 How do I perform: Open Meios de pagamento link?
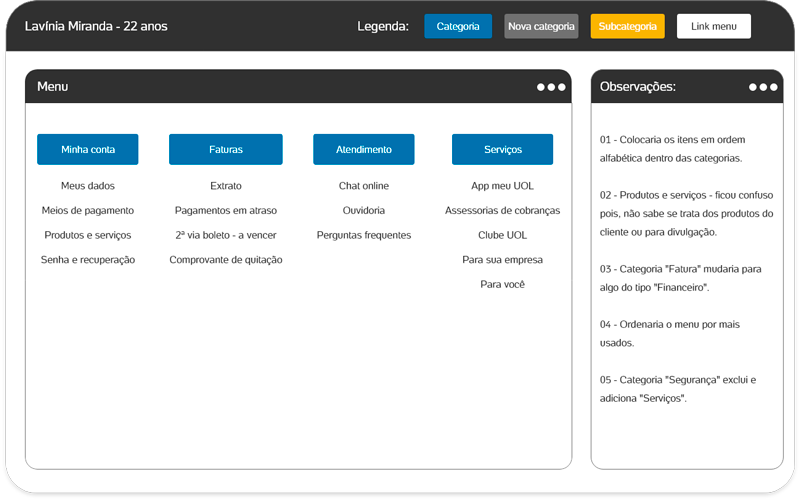[88, 211]
